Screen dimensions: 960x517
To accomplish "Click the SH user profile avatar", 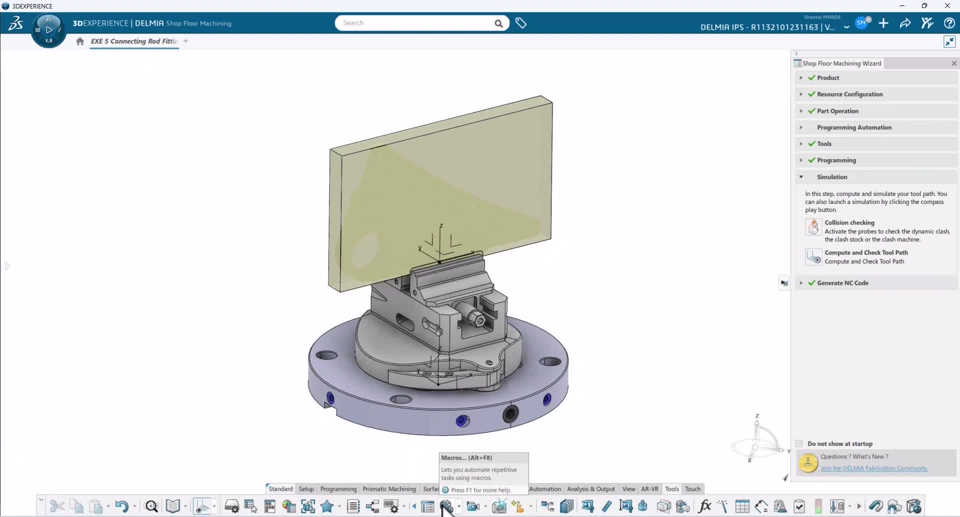I will pos(861,23).
